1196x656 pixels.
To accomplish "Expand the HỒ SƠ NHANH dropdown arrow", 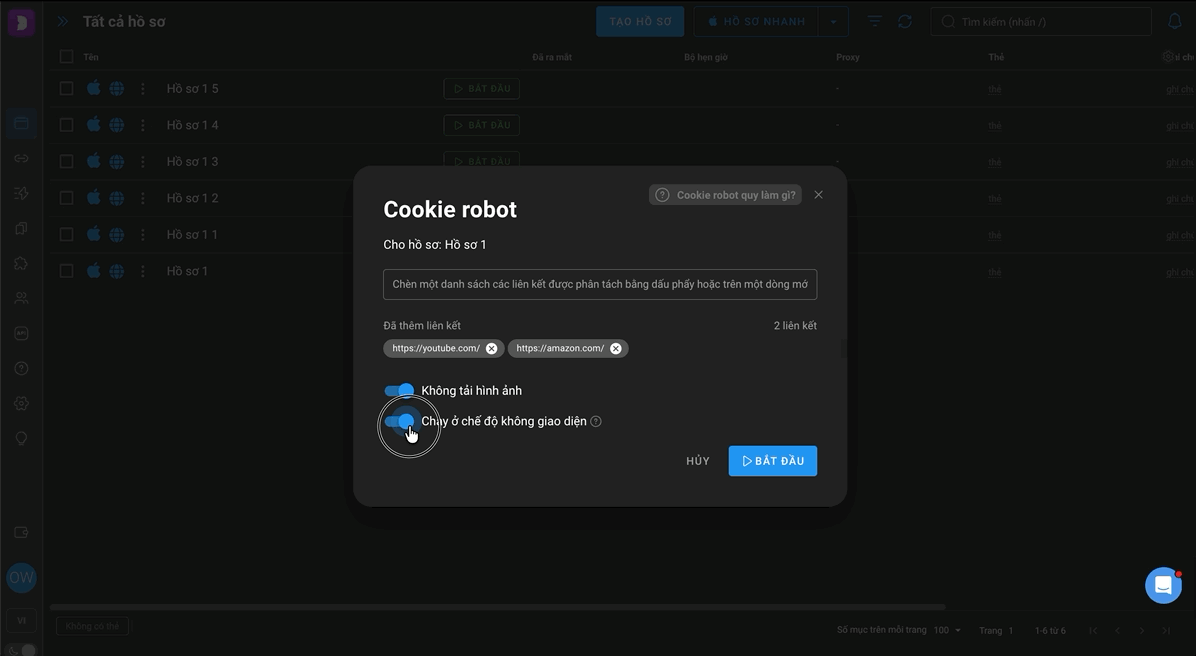I will click(834, 21).
